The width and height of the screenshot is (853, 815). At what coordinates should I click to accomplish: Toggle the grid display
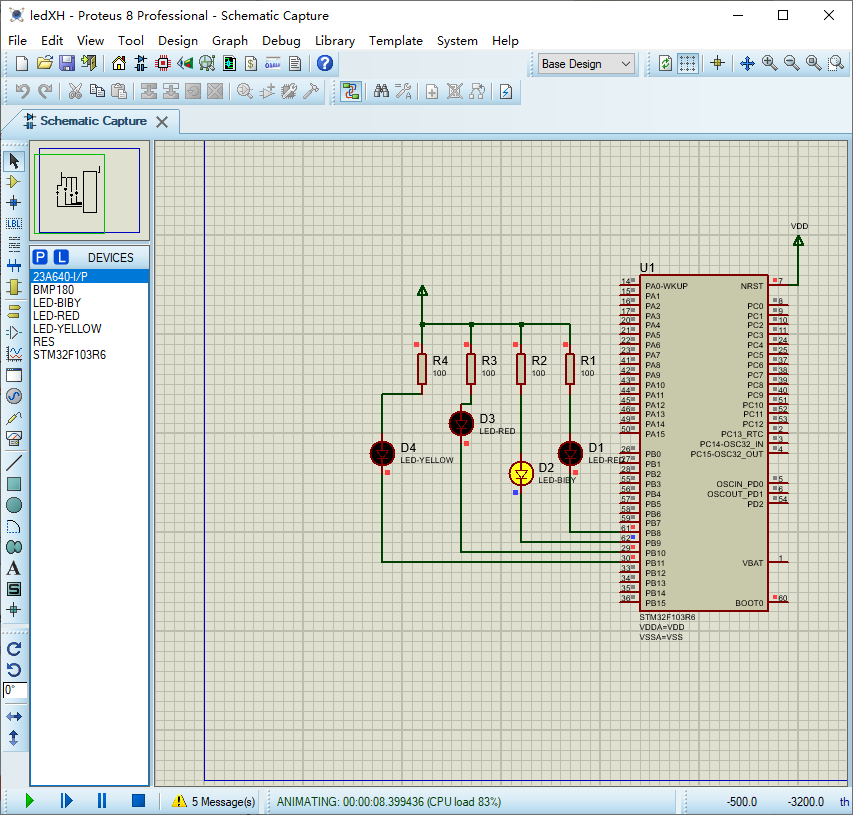click(x=688, y=64)
